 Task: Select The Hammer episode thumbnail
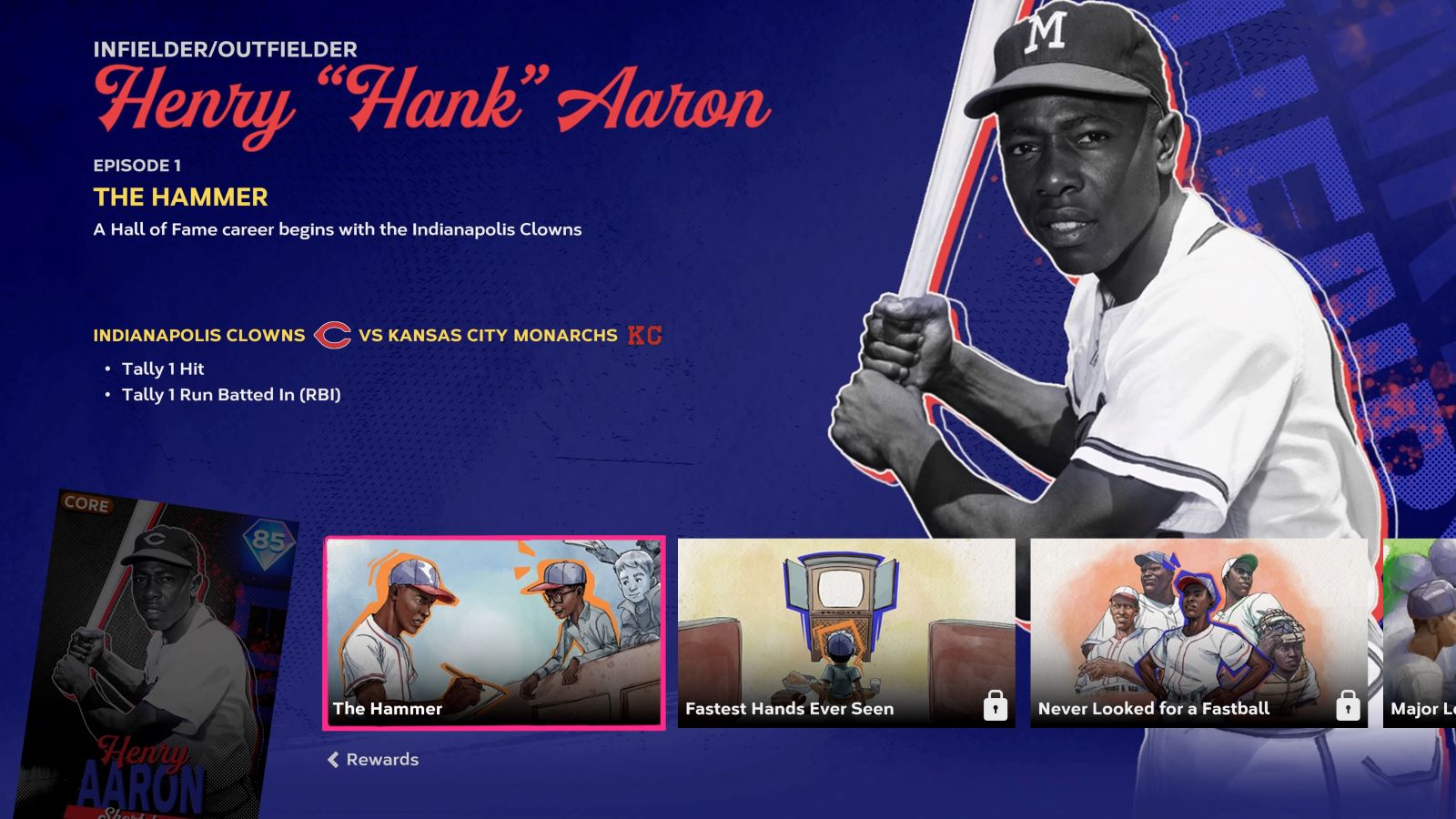pos(494,632)
